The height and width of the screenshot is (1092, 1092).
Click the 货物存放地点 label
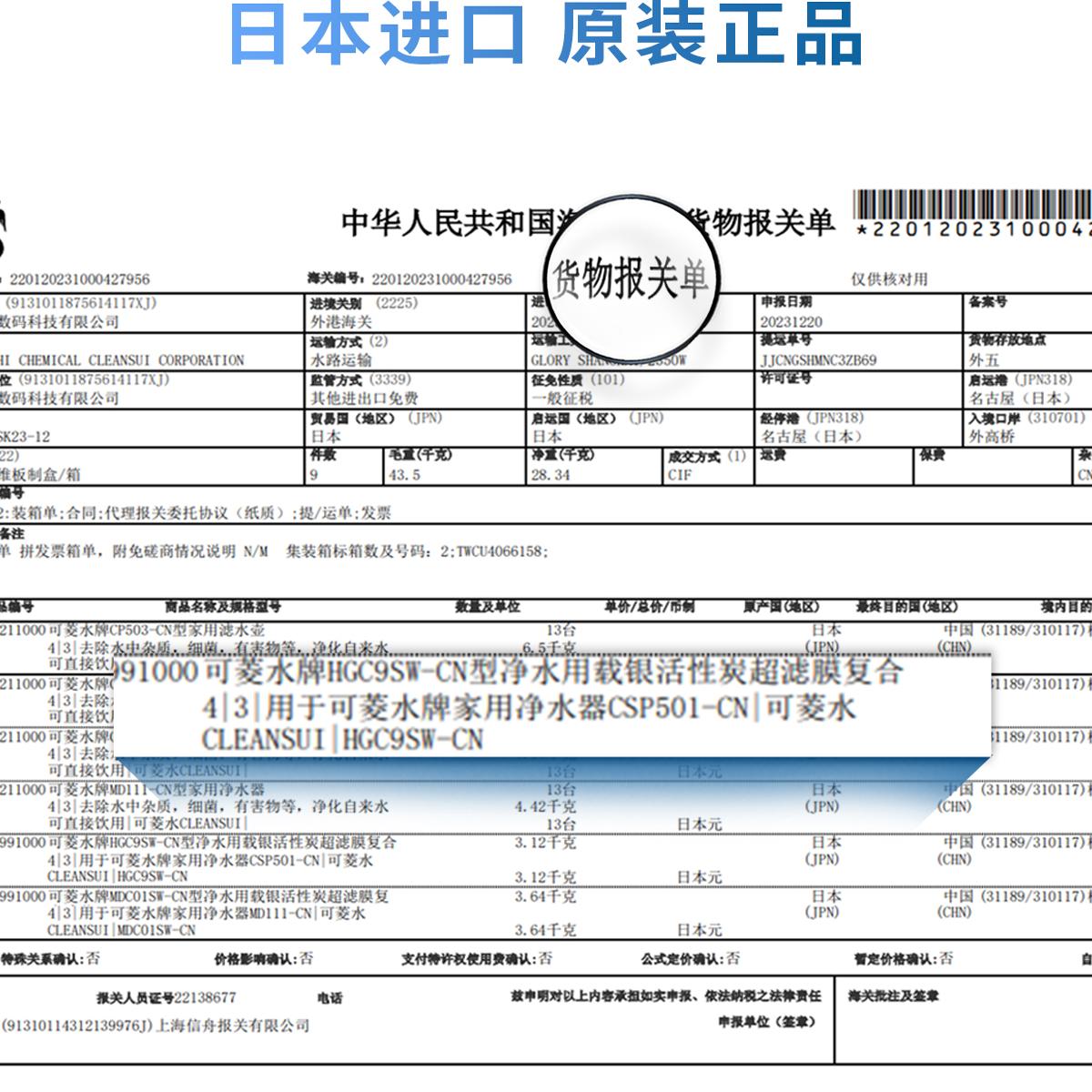coord(1007,339)
